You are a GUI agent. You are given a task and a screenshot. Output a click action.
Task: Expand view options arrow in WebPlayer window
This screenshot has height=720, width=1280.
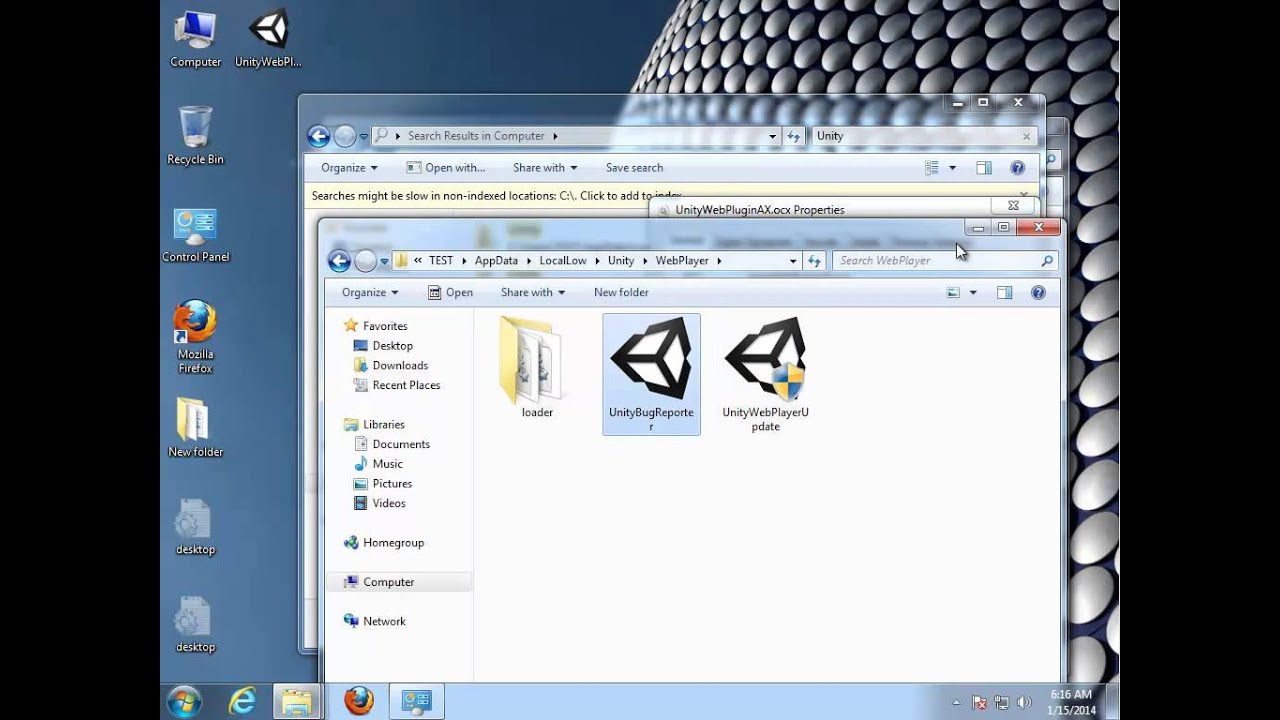(973, 293)
